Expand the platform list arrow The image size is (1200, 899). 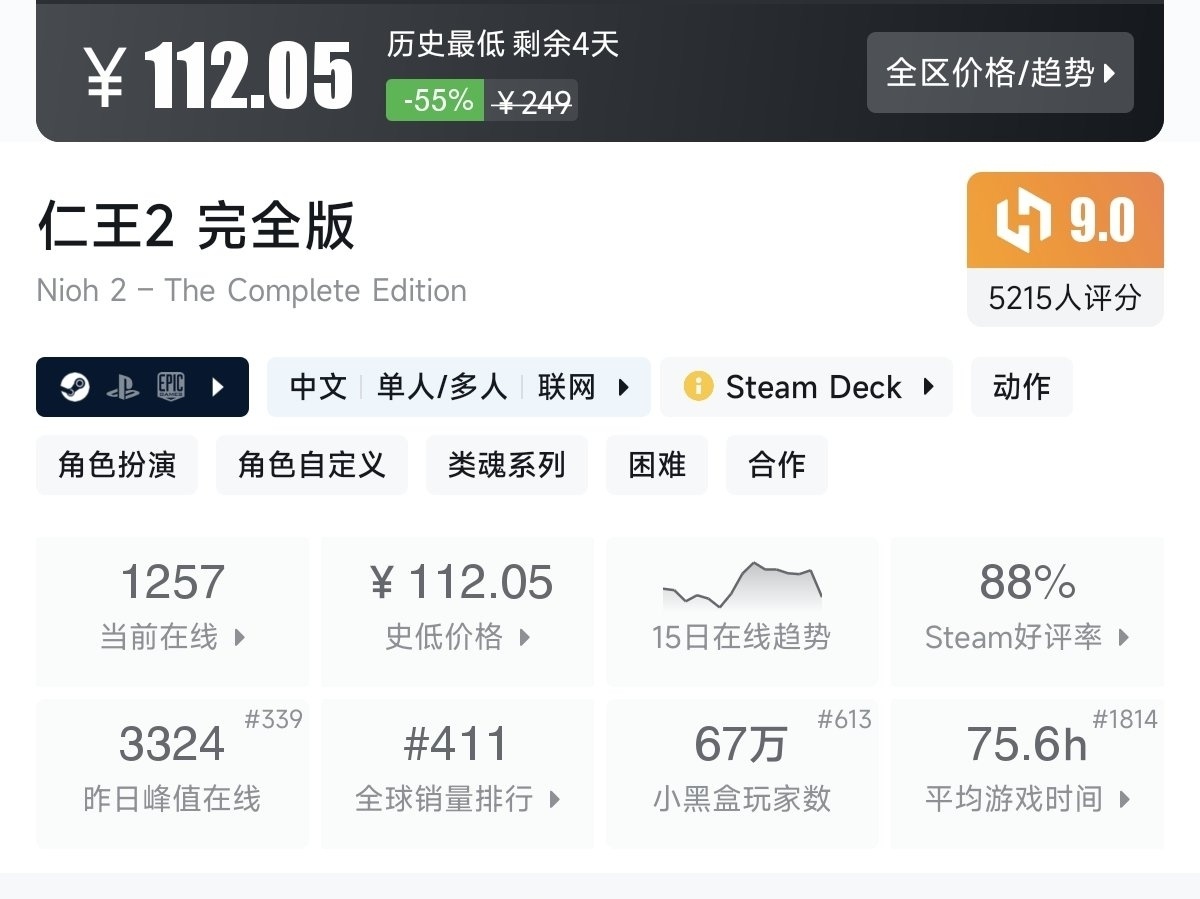pyautogui.click(x=219, y=387)
